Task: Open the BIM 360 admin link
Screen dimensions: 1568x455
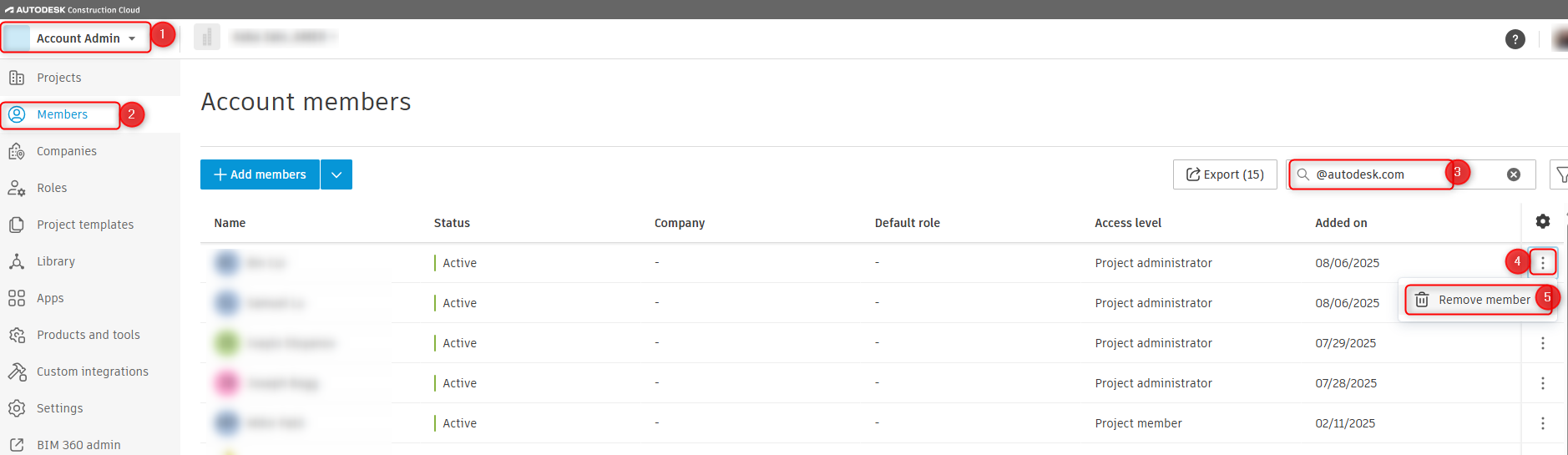Action: 78,445
